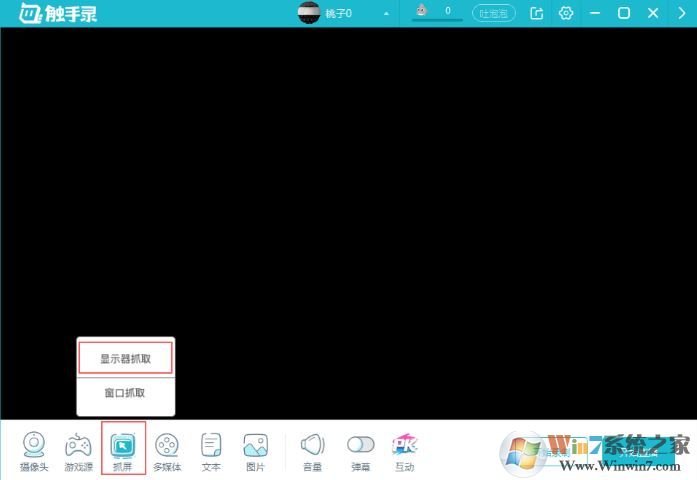Add a text (文本) source

(x=211, y=450)
